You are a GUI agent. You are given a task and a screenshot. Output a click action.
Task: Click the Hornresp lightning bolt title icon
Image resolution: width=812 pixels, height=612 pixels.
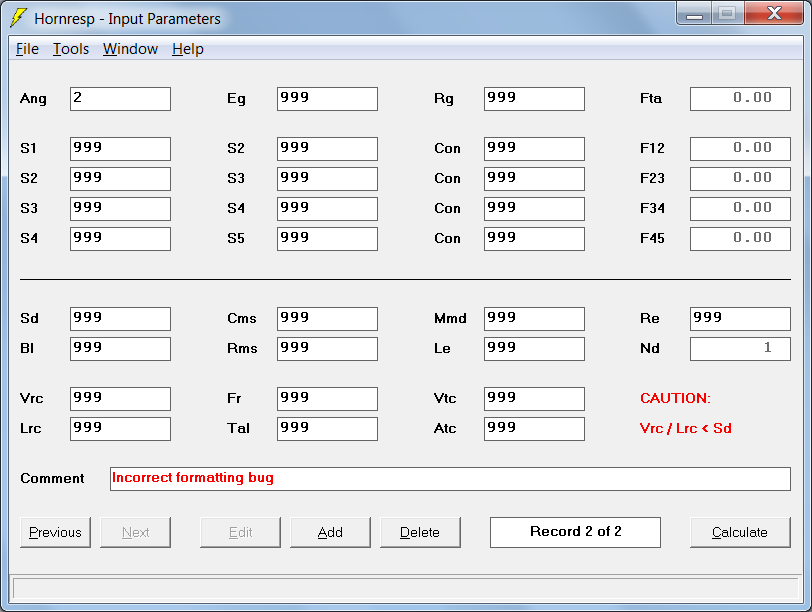coord(18,18)
